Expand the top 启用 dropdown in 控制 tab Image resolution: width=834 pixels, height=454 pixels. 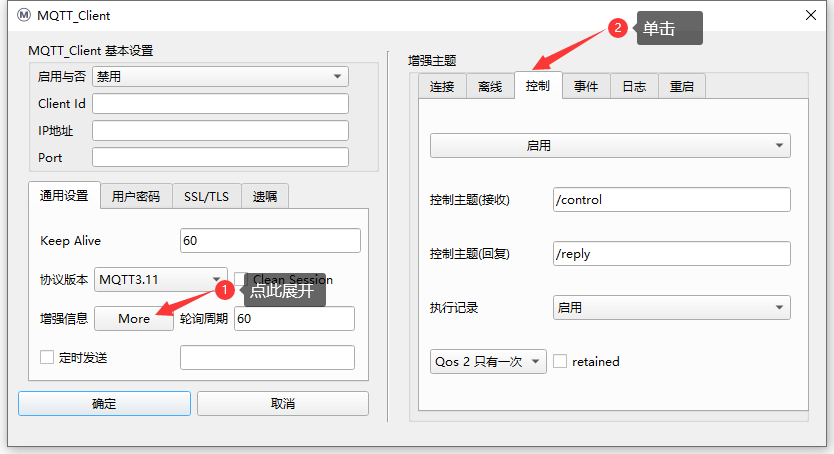tap(610, 146)
